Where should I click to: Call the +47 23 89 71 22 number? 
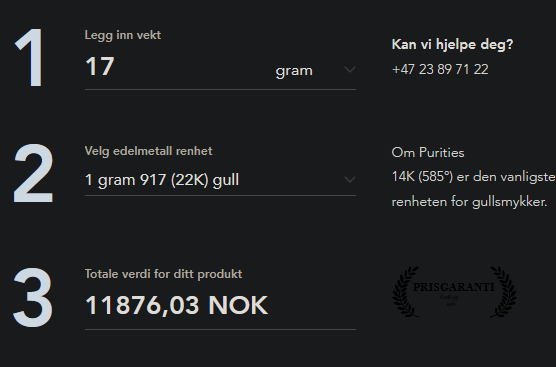click(440, 69)
